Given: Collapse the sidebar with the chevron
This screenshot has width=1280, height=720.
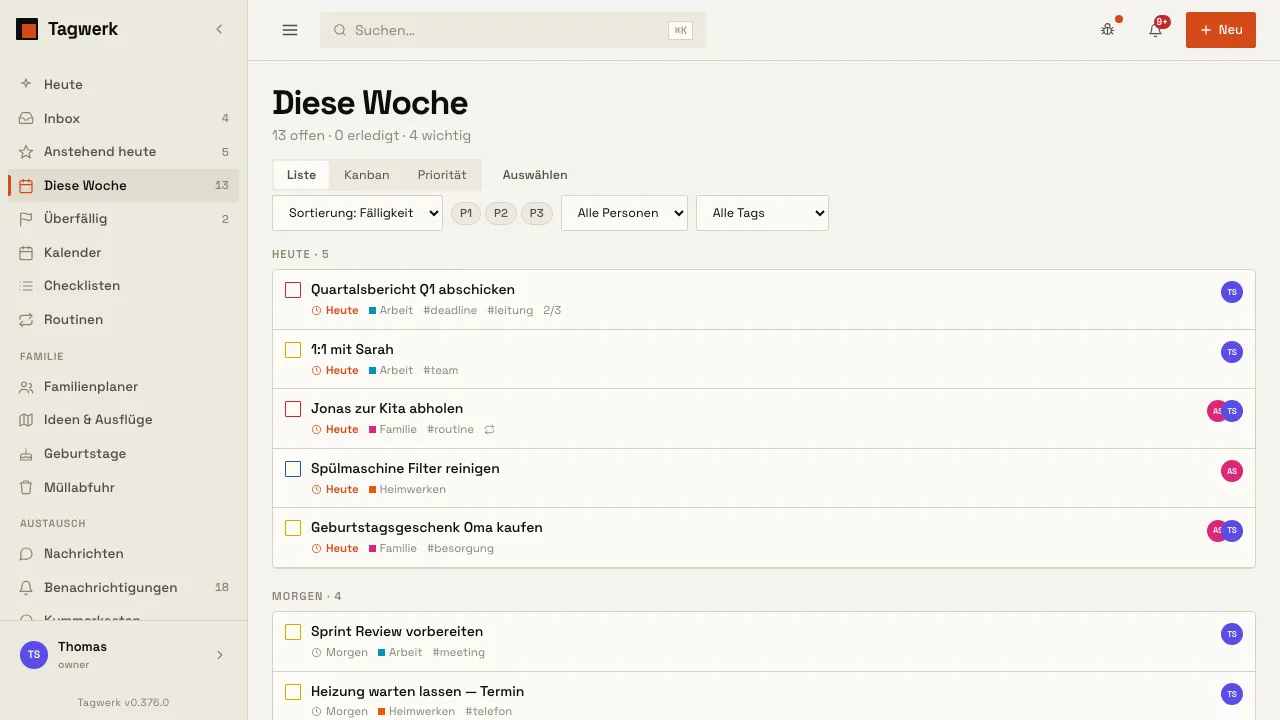Looking at the screenshot, I should coord(219,30).
